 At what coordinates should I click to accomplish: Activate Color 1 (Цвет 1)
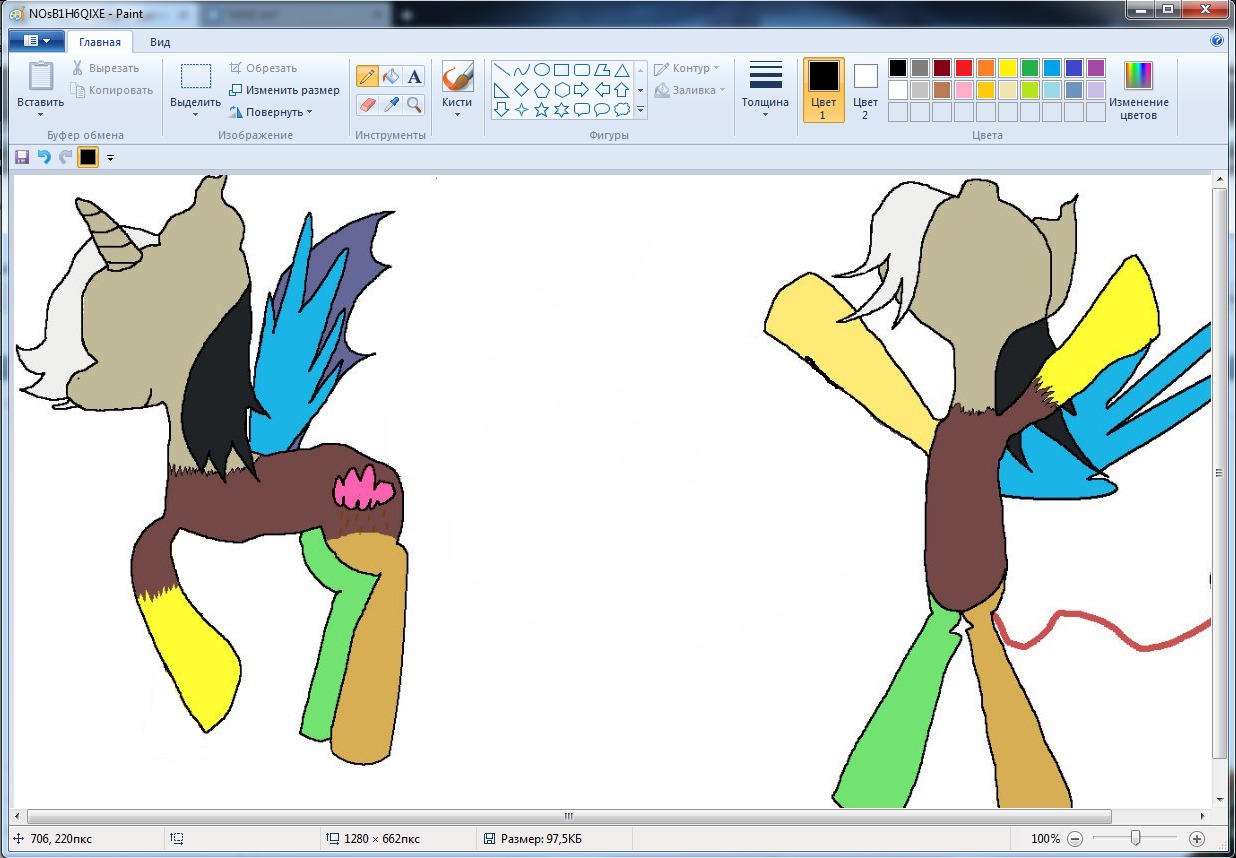pos(824,90)
